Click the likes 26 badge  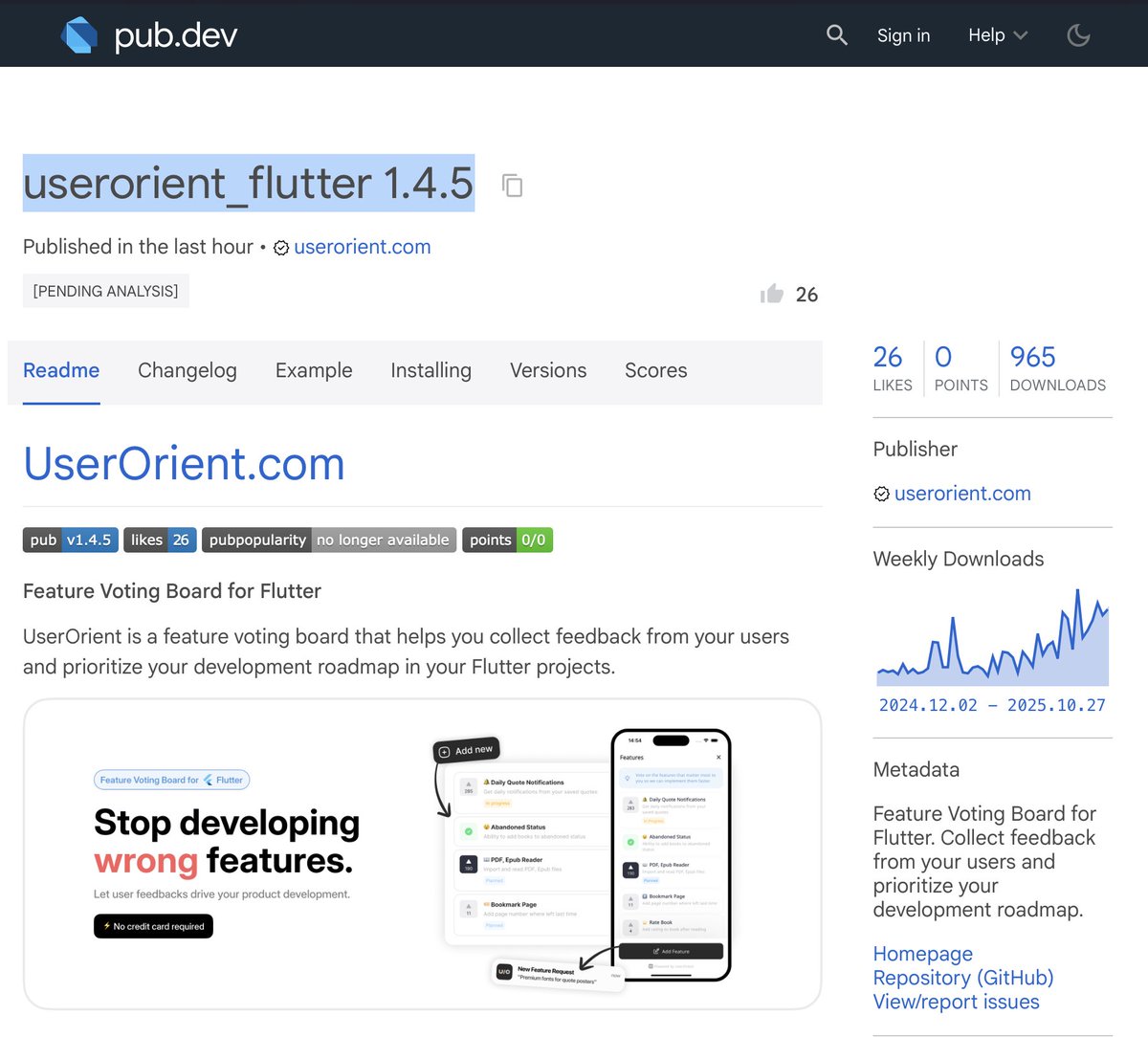[x=160, y=540]
